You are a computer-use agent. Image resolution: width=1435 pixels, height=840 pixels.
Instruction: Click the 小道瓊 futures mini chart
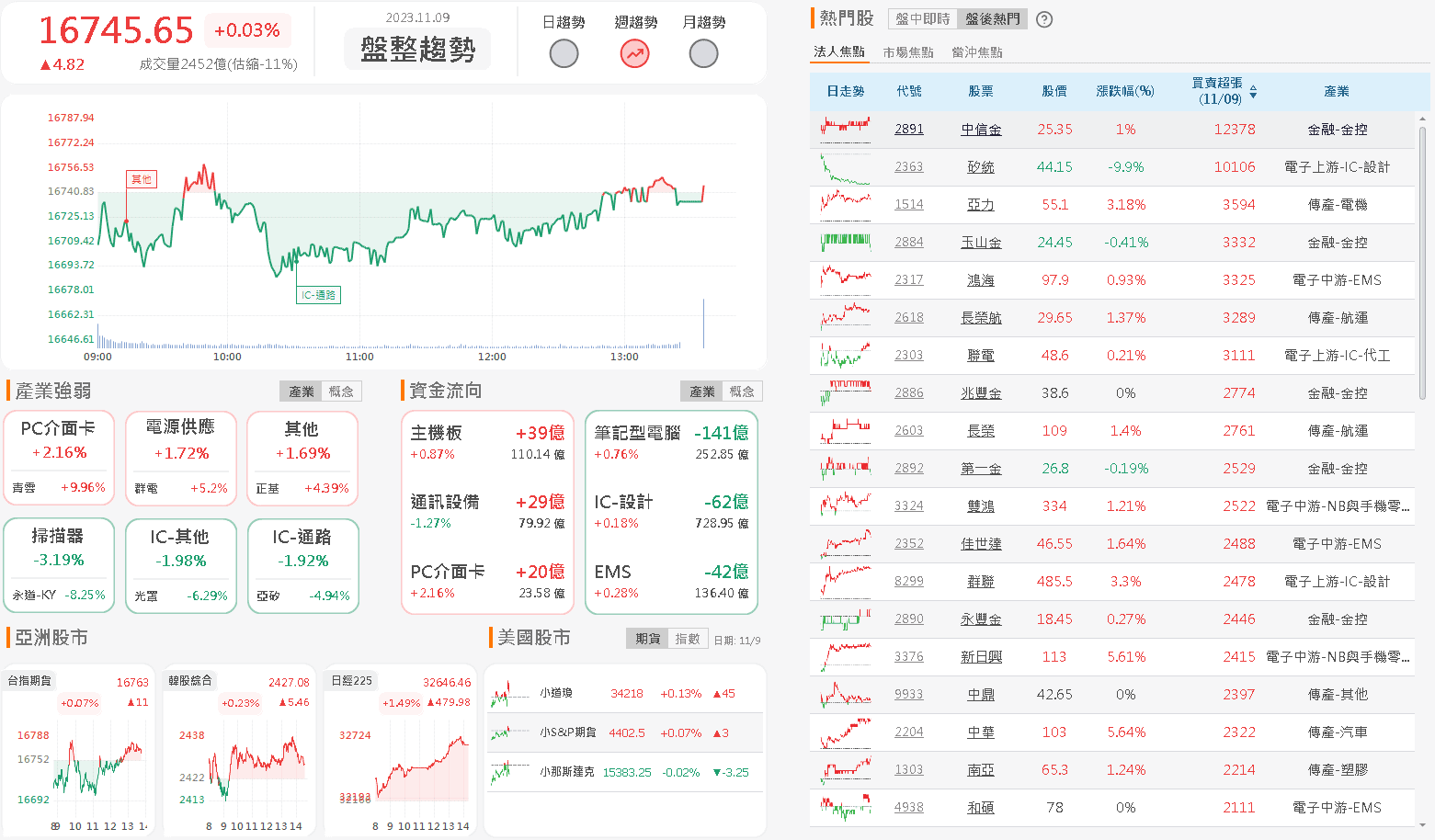coord(509,694)
